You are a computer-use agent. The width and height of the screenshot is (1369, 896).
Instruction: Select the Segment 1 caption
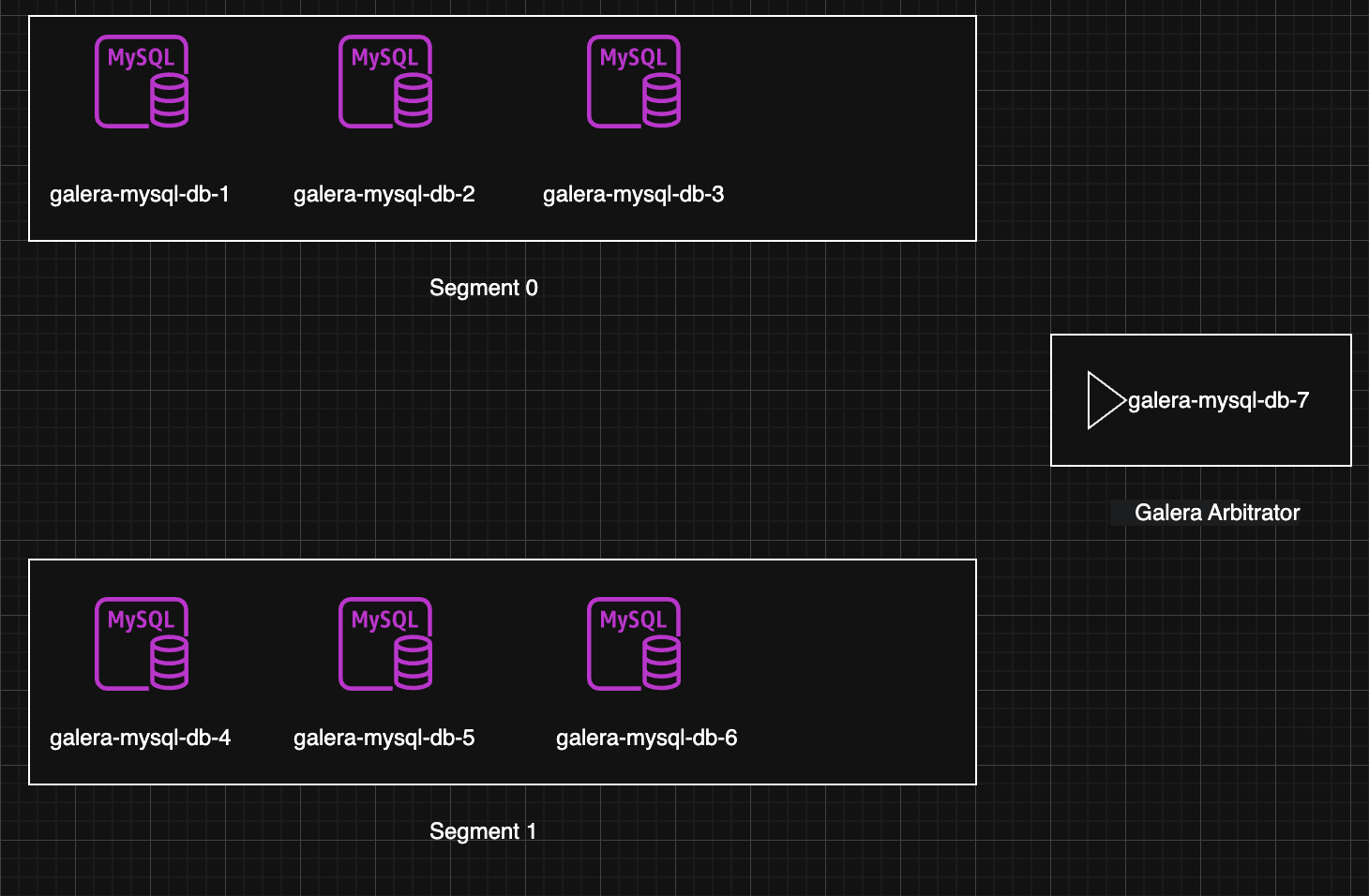click(x=483, y=831)
